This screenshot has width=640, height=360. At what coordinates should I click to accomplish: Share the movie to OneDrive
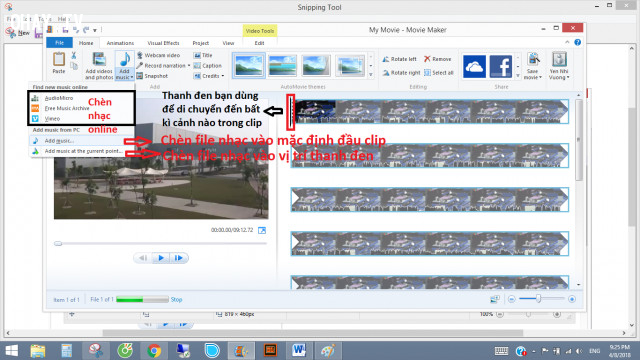[474, 66]
